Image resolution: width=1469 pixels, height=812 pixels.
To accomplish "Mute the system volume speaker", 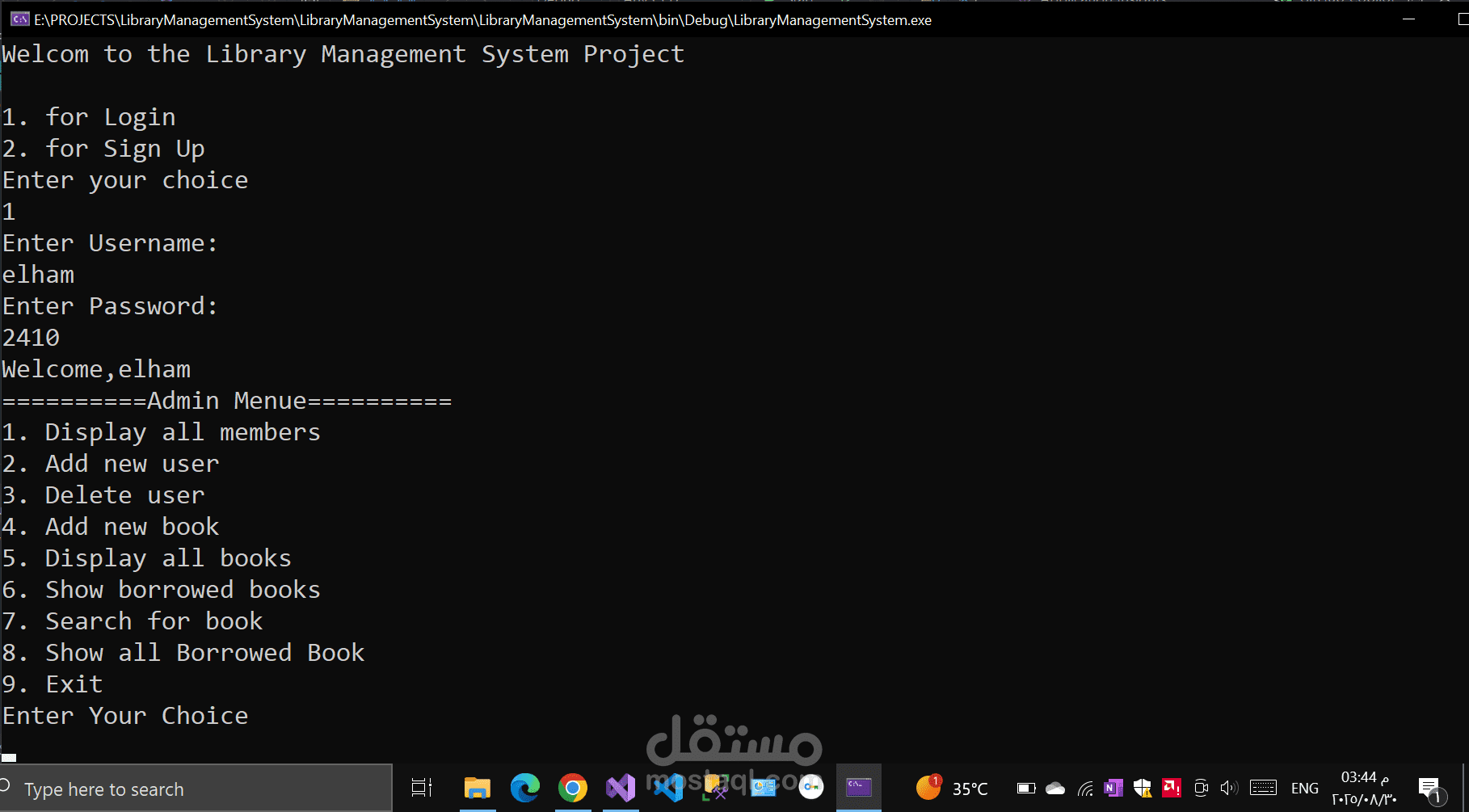I will 1229,787.
